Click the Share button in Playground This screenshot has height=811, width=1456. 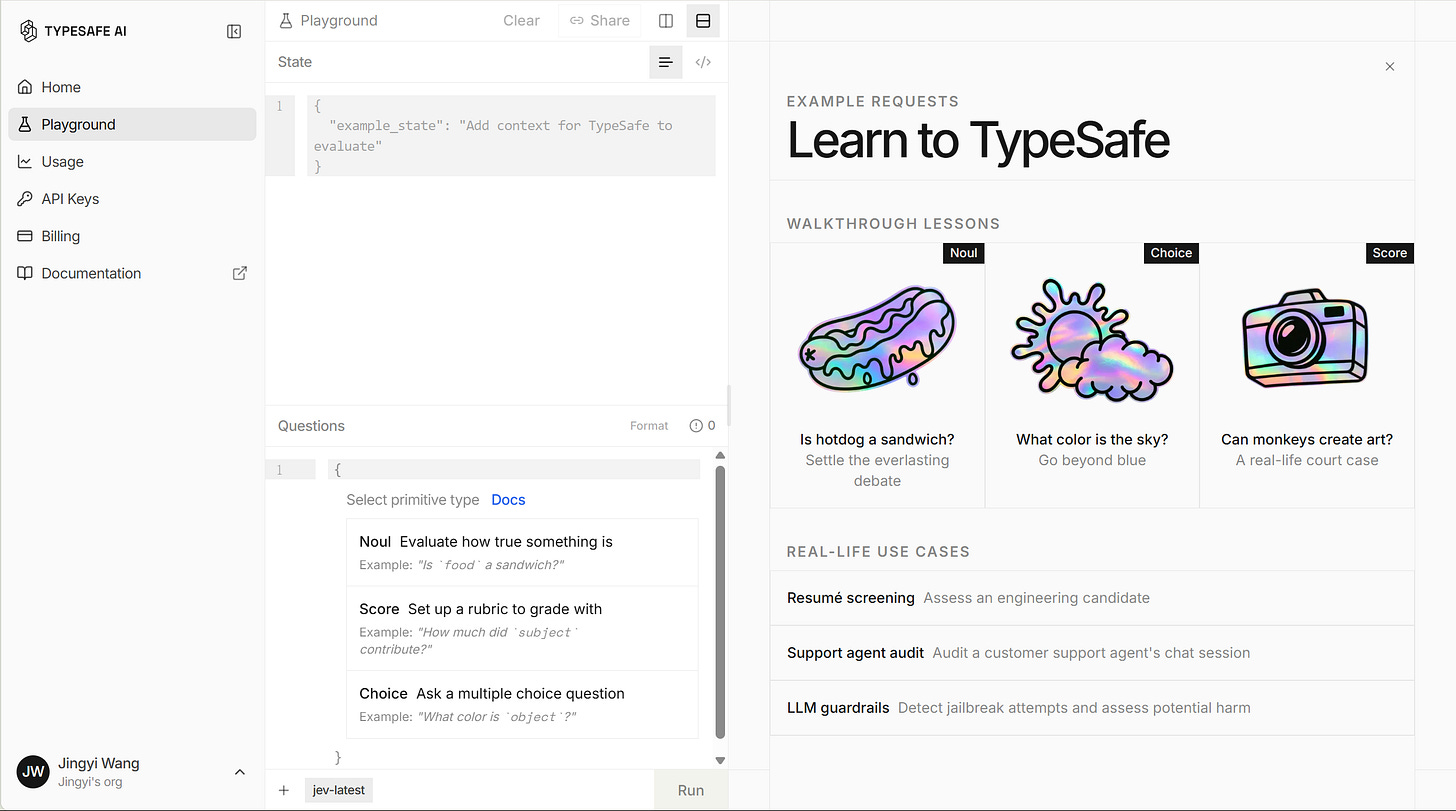pos(600,21)
